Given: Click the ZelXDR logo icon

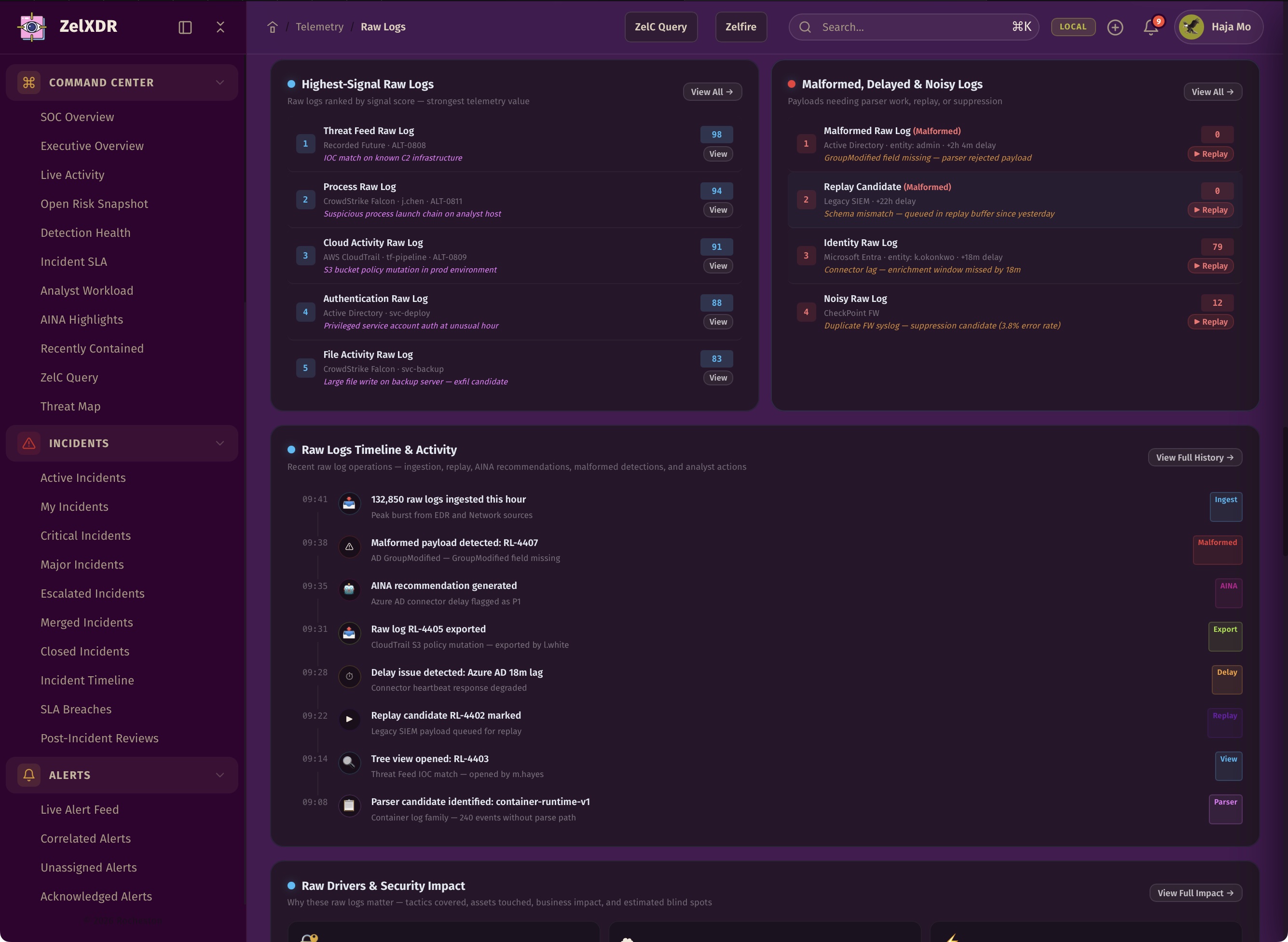Looking at the screenshot, I should [32, 27].
